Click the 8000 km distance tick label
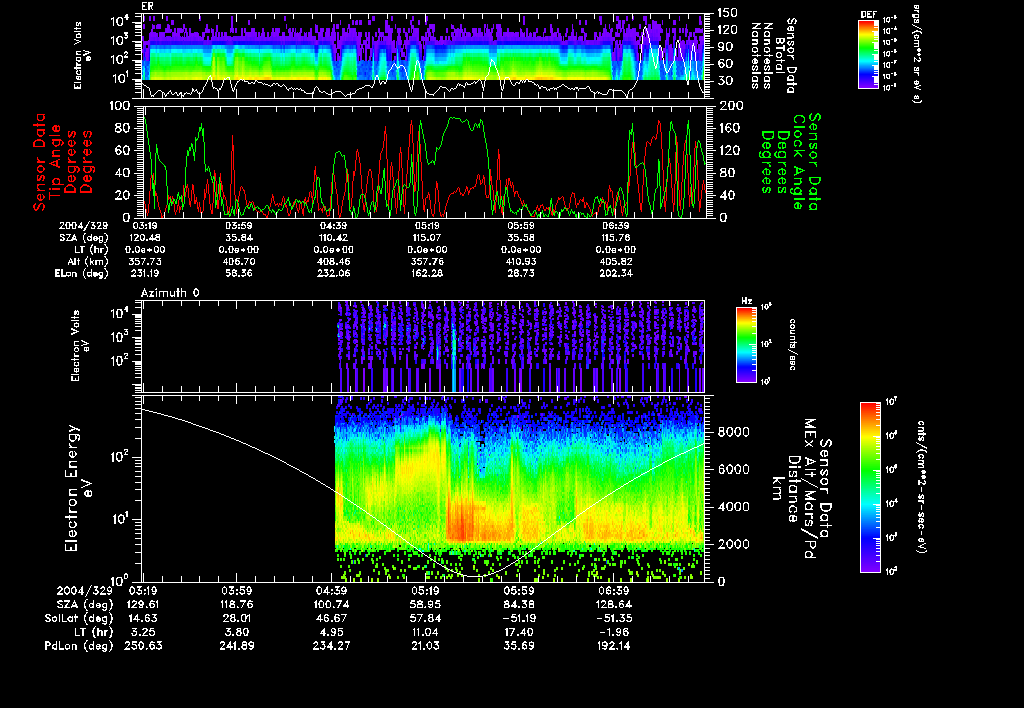Screen dimensions: 1024x708 (733, 432)
